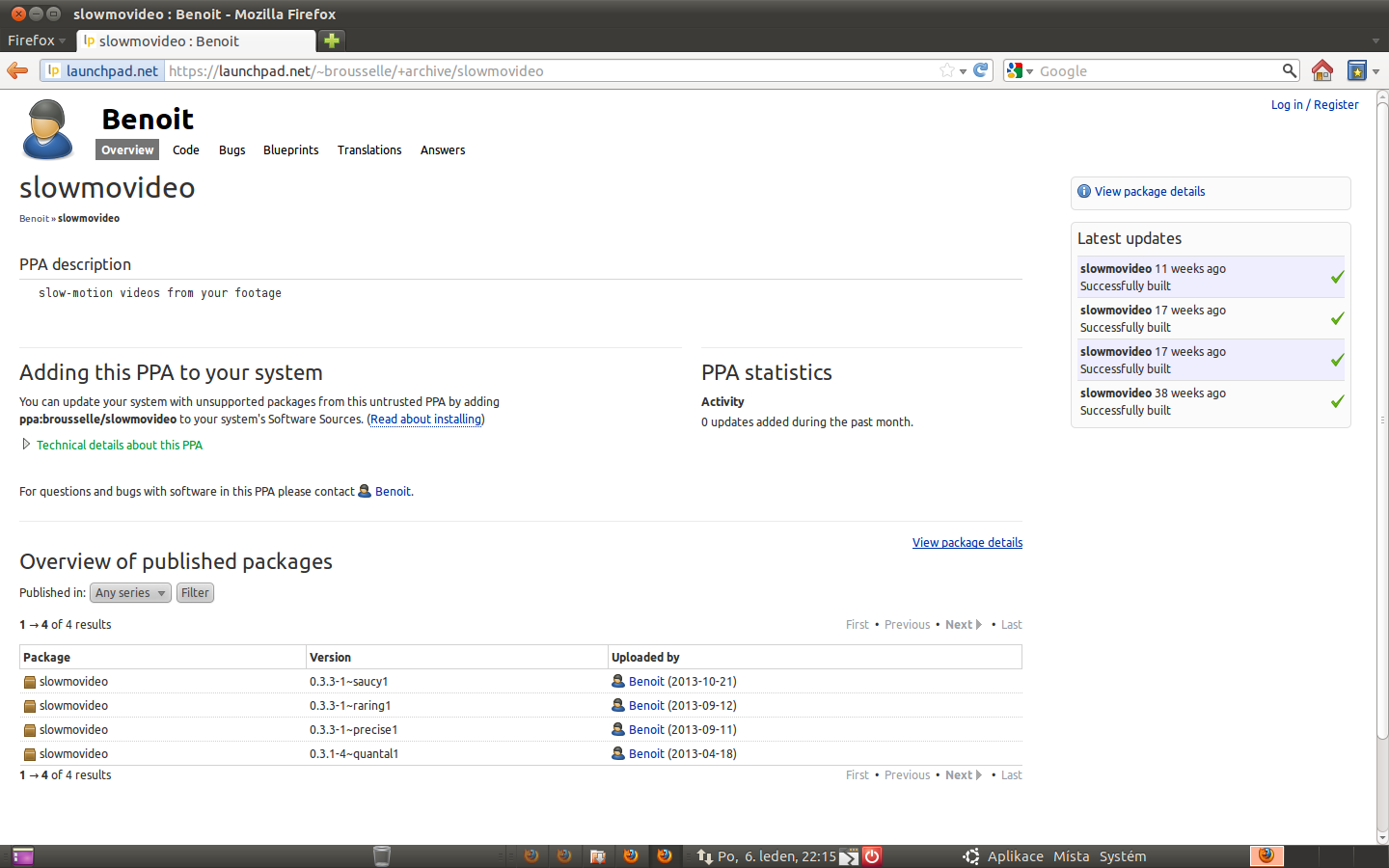This screenshot has height=868, width=1389.
Task: Bookmark this page with the star icon
Action: coord(947,70)
